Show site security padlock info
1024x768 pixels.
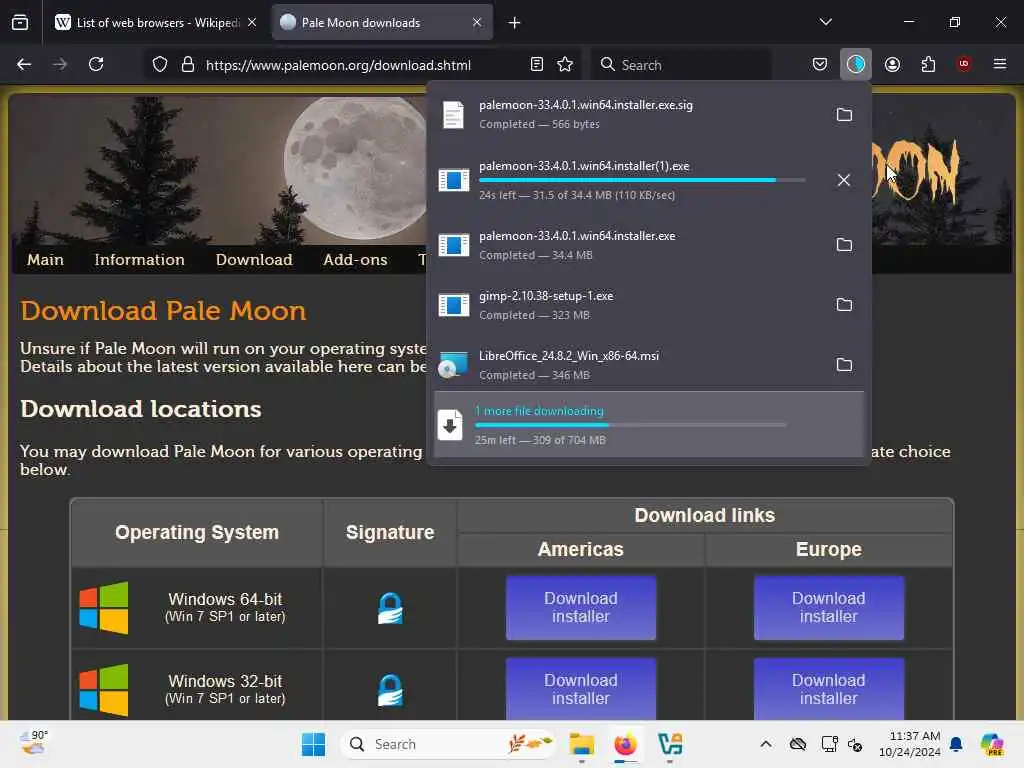point(188,65)
